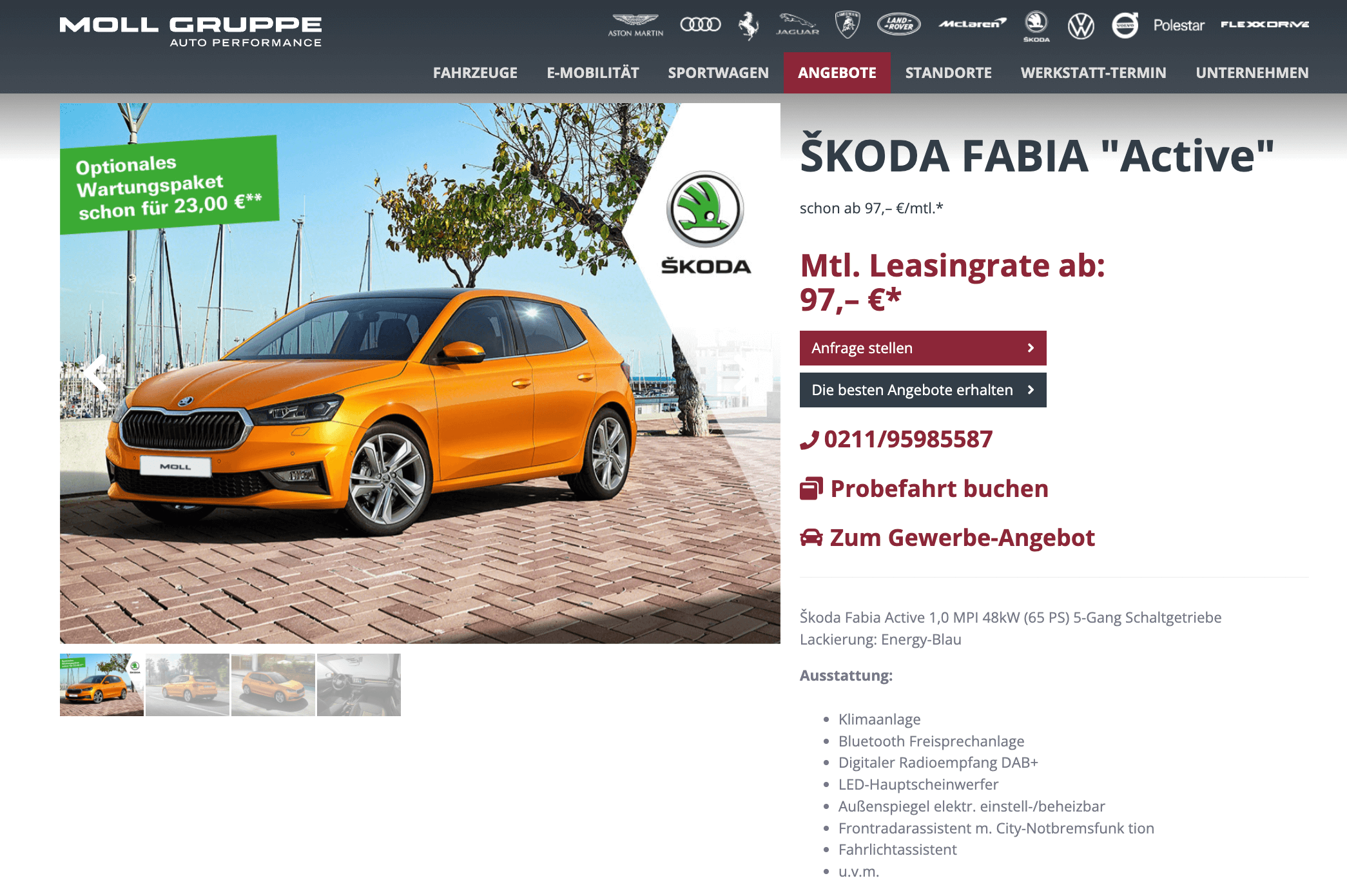
Task: Open the Sportwagen menu
Action: [719, 73]
